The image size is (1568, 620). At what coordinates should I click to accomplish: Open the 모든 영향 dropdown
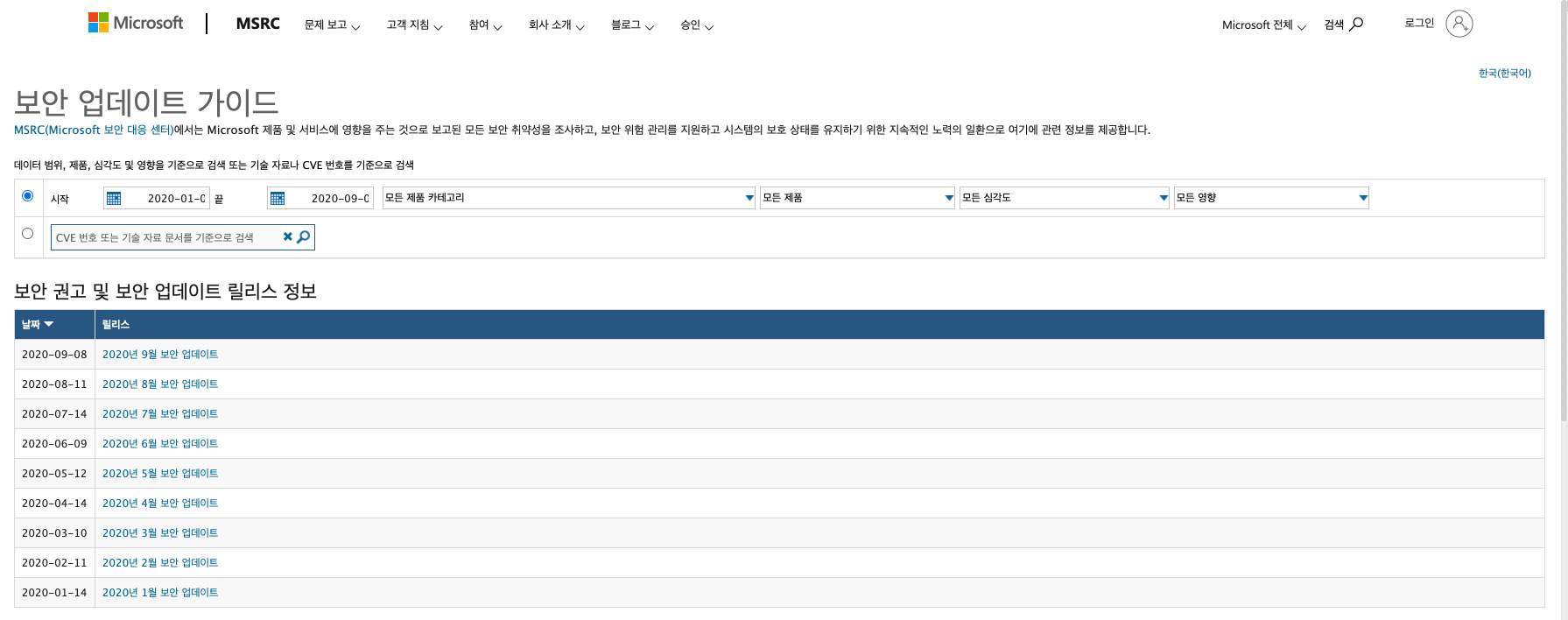[x=1271, y=198]
